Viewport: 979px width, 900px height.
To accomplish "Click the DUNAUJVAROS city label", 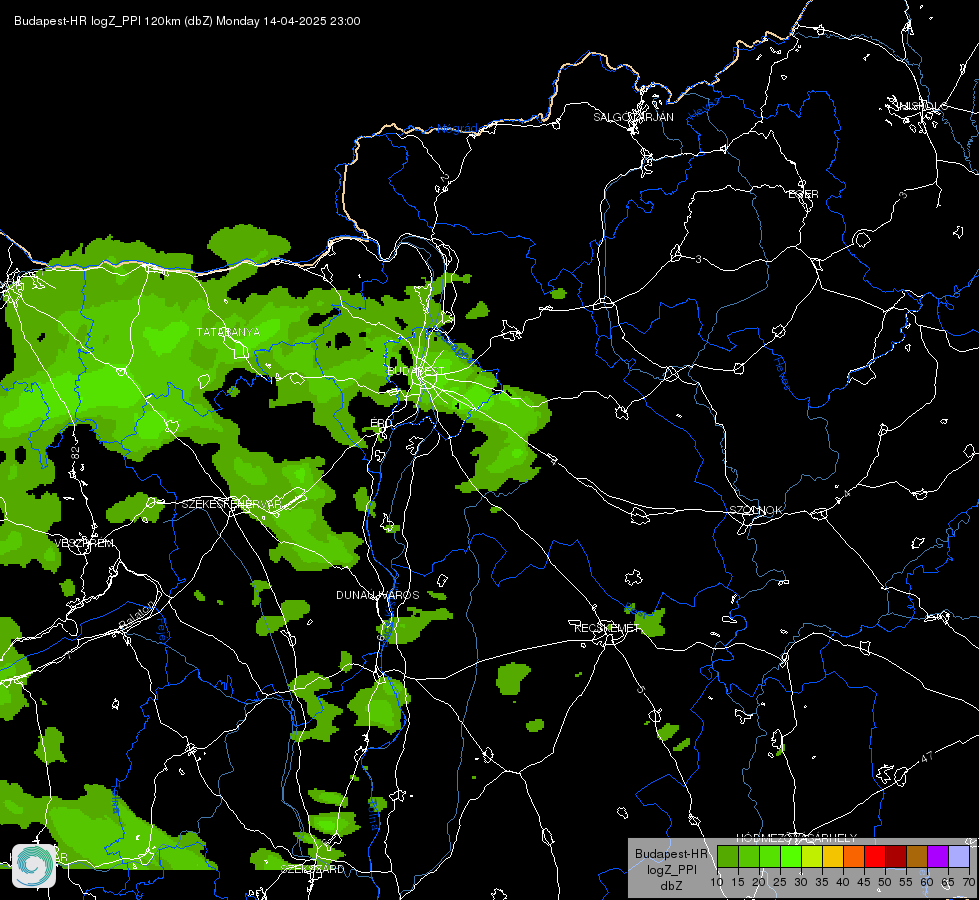I will click(x=378, y=595).
